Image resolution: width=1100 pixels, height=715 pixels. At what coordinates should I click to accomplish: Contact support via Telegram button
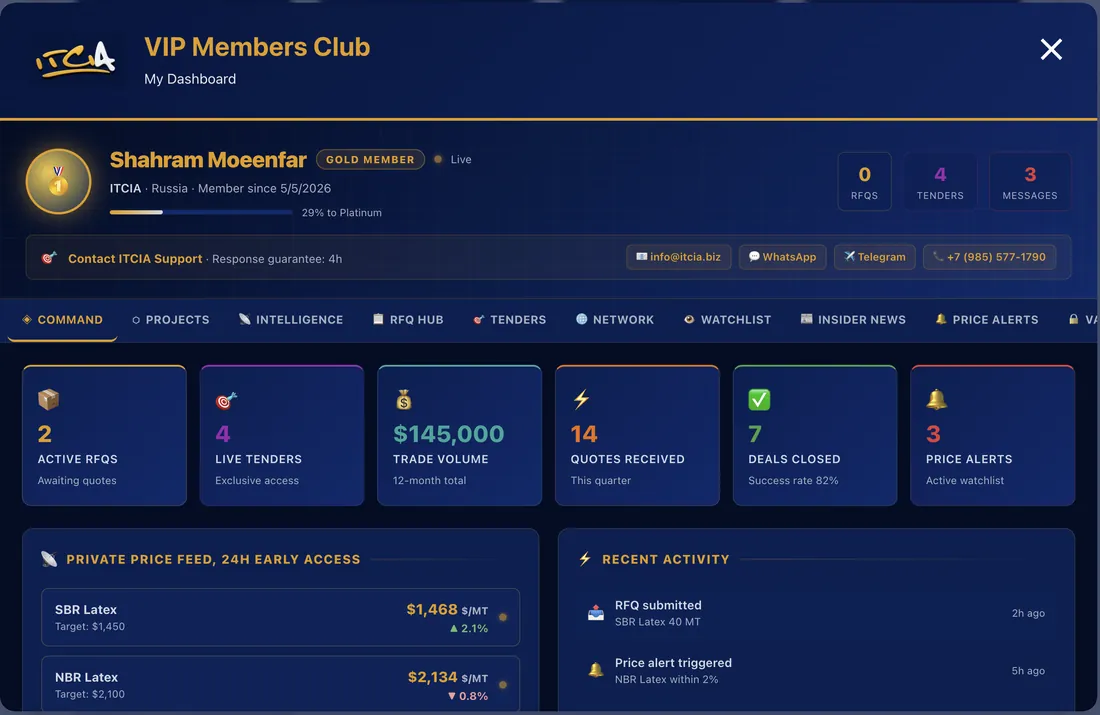pyautogui.click(x=875, y=257)
